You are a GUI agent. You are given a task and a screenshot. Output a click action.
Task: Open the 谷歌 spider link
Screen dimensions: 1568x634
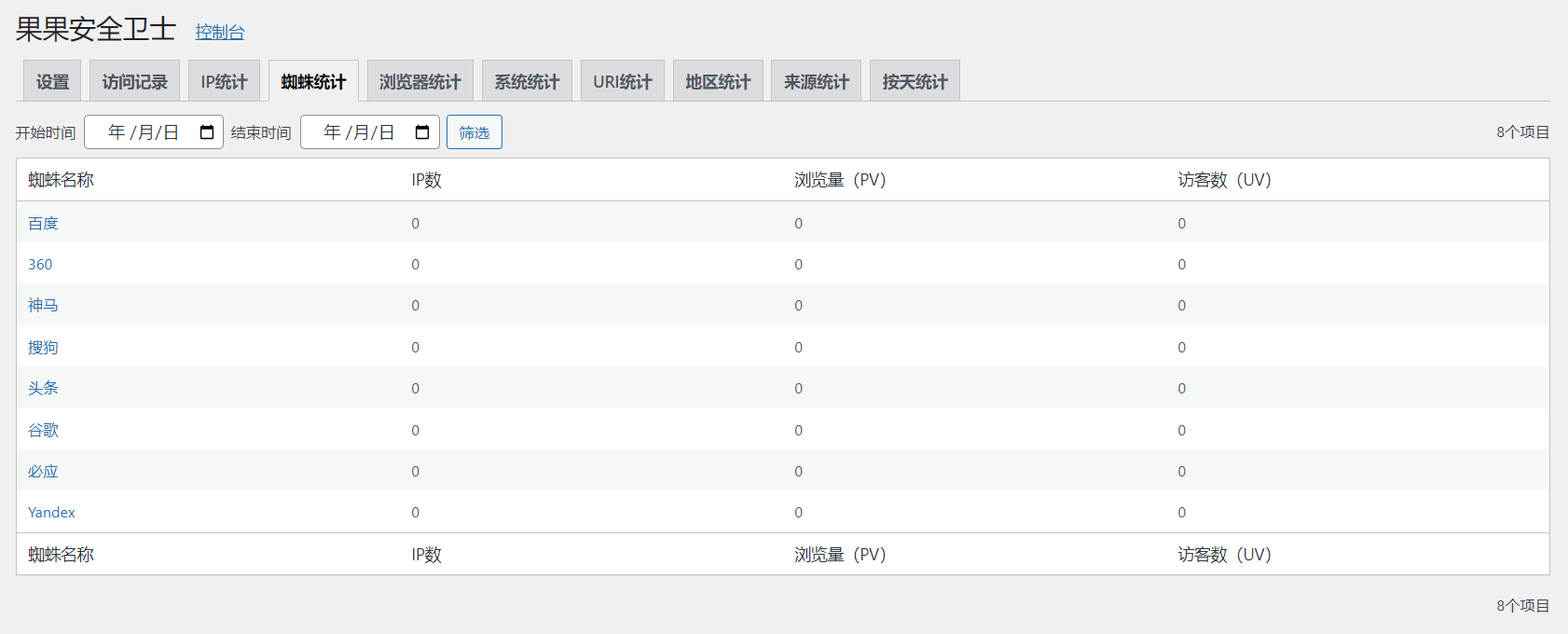pyautogui.click(x=43, y=430)
